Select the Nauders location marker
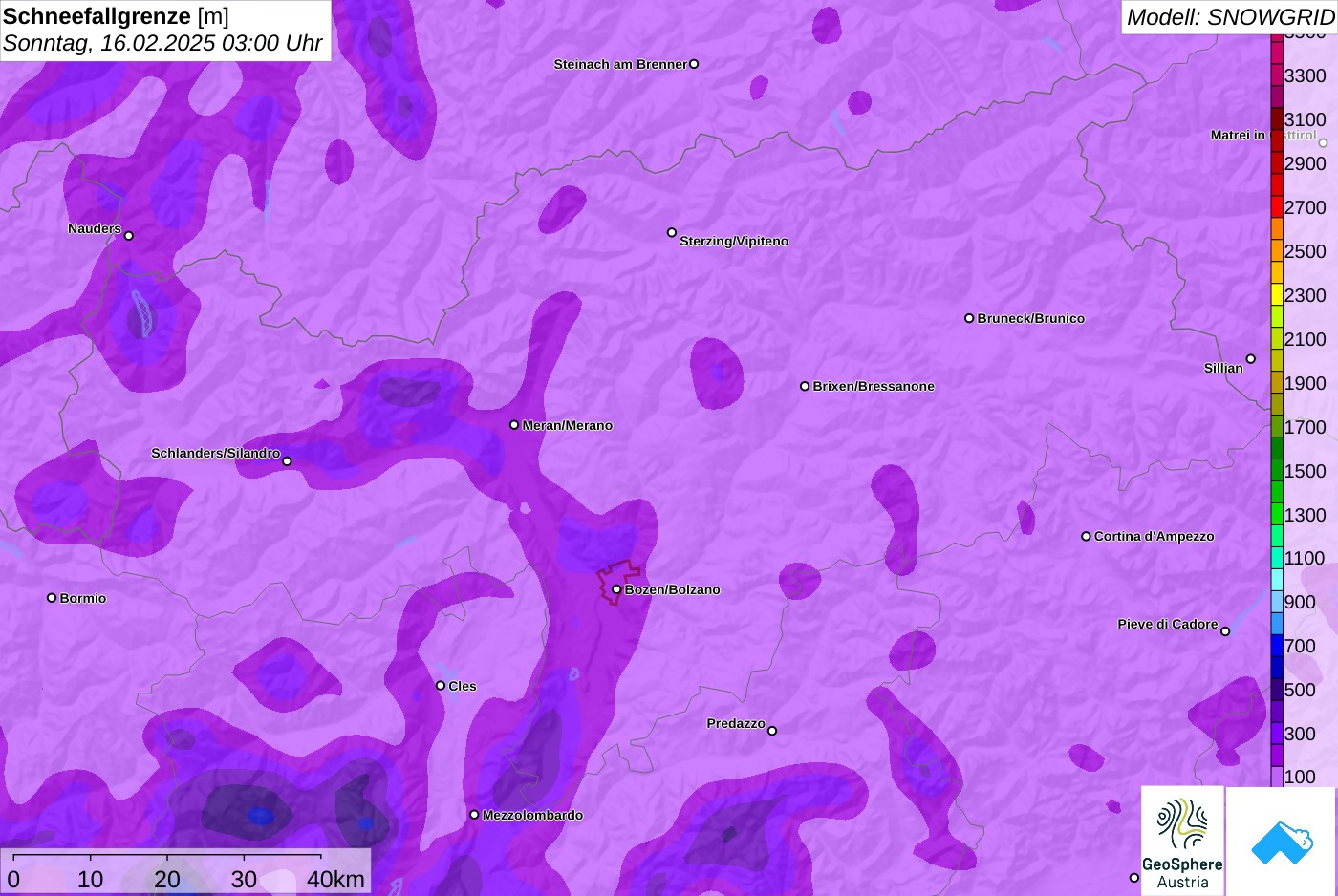The image size is (1338, 896). click(129, 236)
